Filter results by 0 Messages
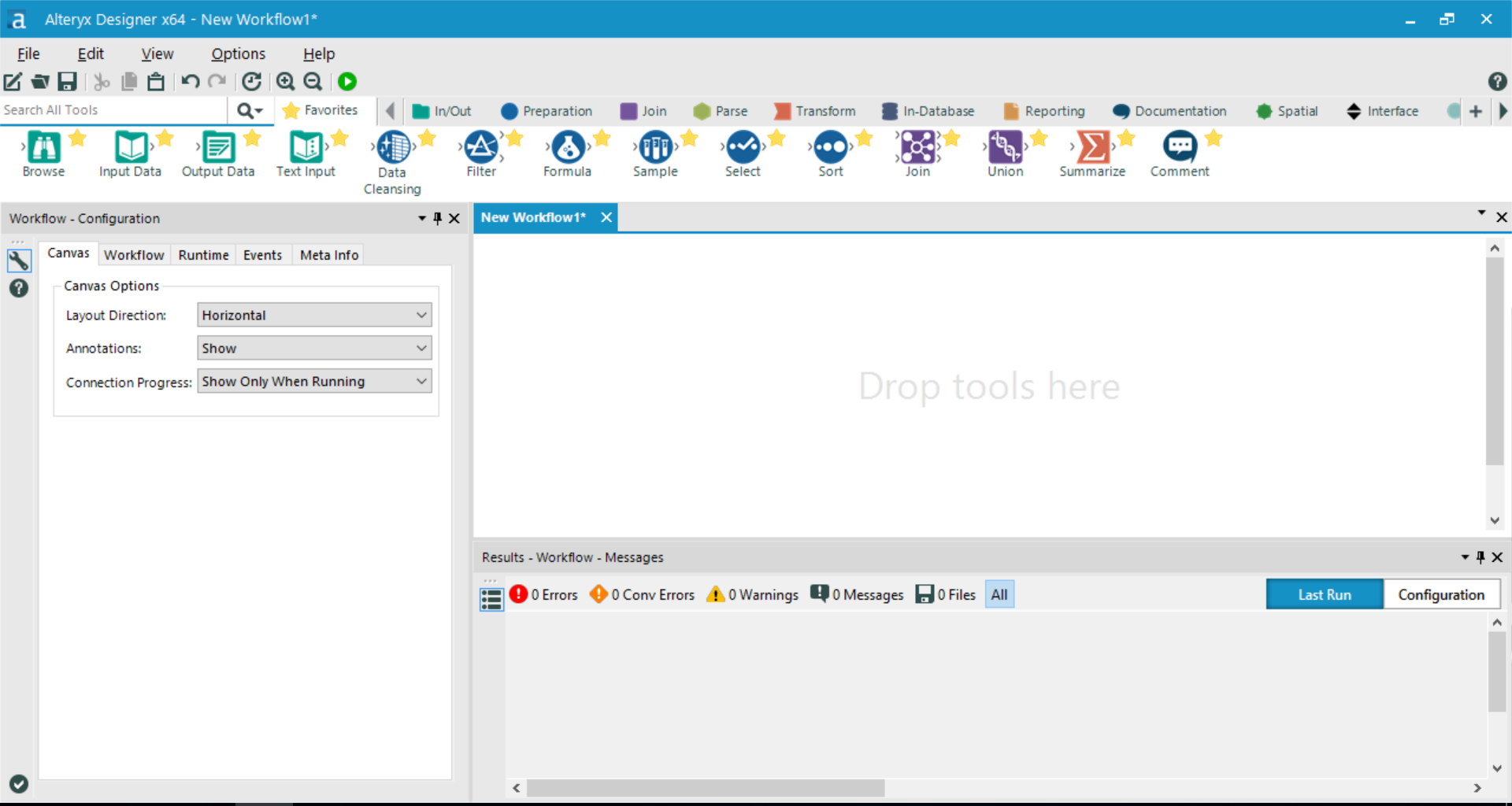The width and height of the screenshot is (1512, 806). [x=857, y=594]
